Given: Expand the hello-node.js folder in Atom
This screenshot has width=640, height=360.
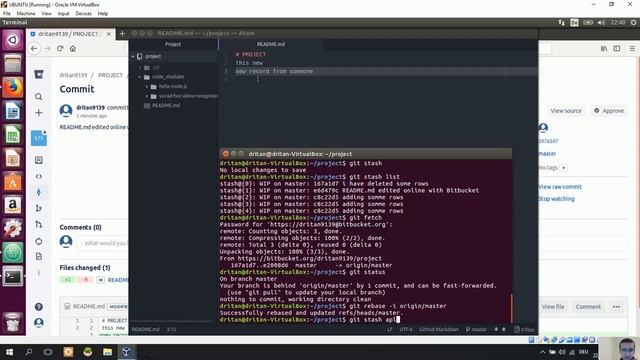Looking at the screenshot, I should (x=147, y=87).
